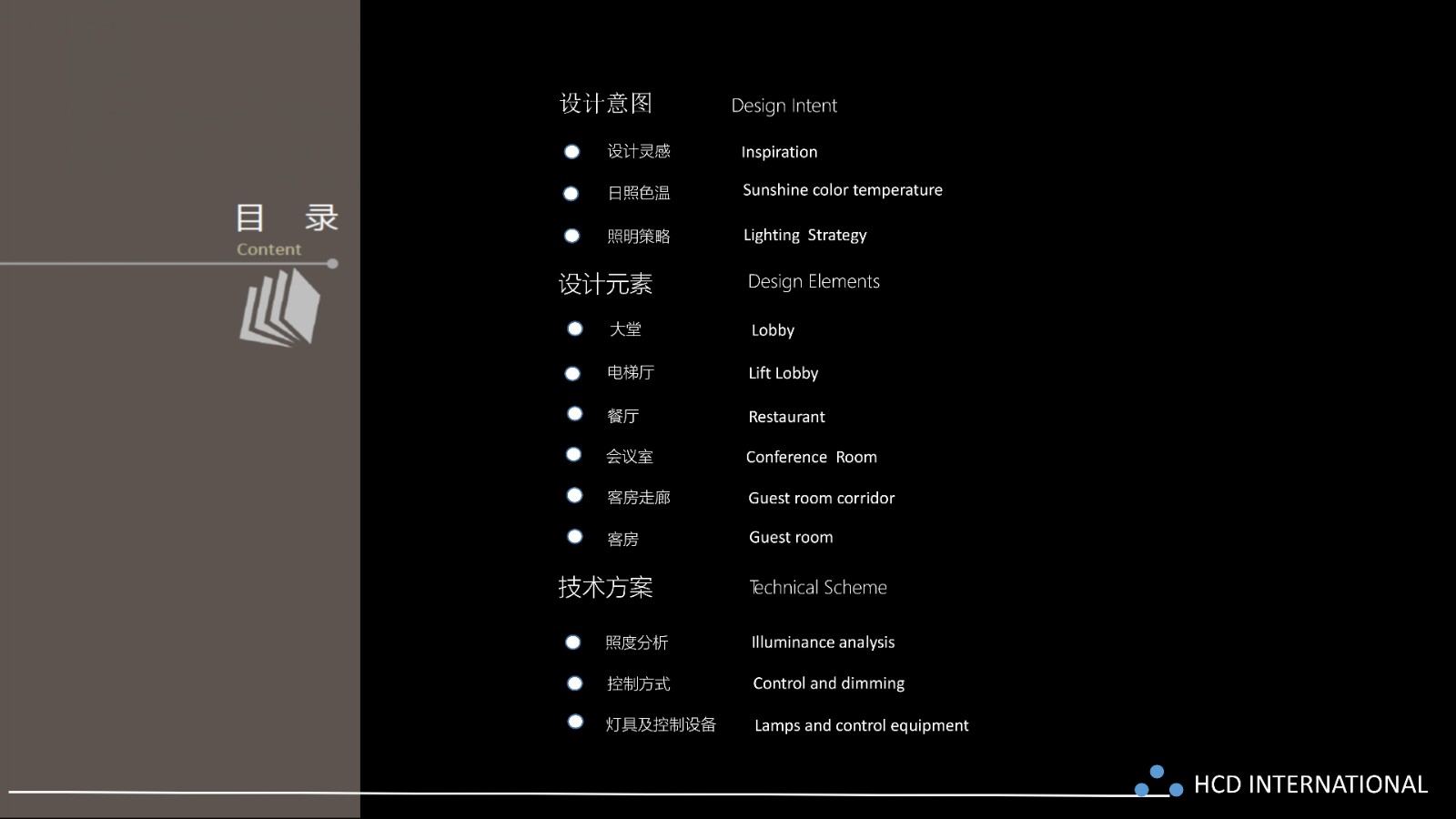Viewport: 1456px width, 819px height.
Task: Click the 会议室 text
Action: point(630,457)
